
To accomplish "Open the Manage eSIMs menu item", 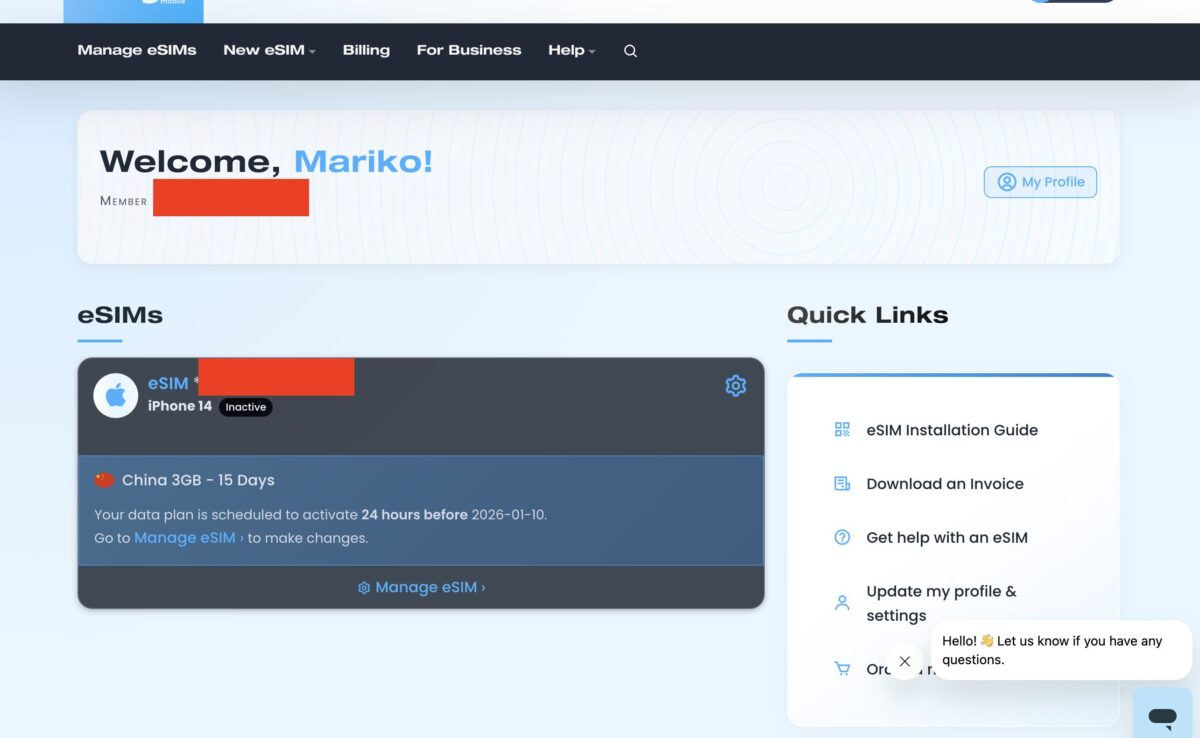I will (x=137, y=50).
